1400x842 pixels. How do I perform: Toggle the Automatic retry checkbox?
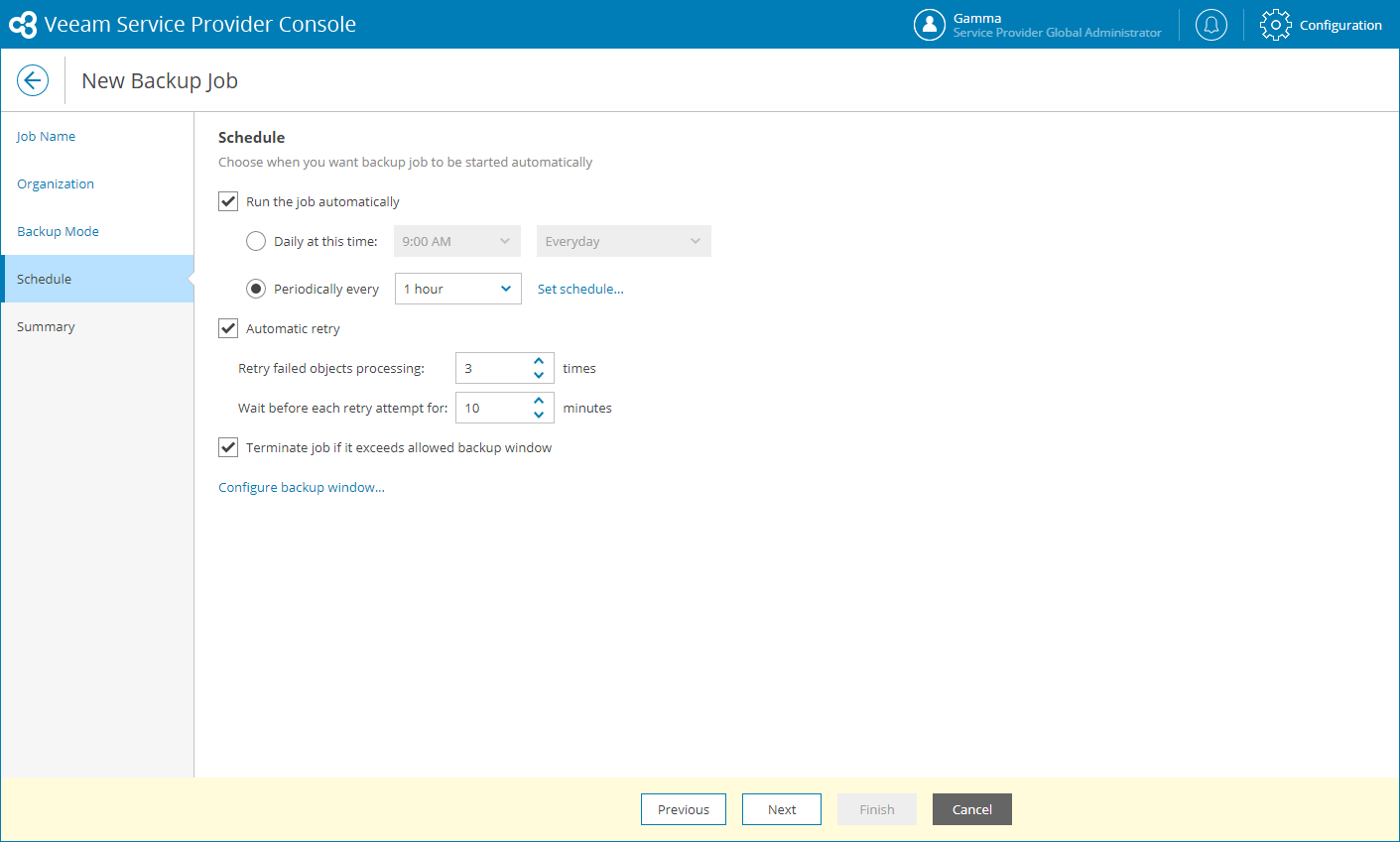[x=228, y=328]
